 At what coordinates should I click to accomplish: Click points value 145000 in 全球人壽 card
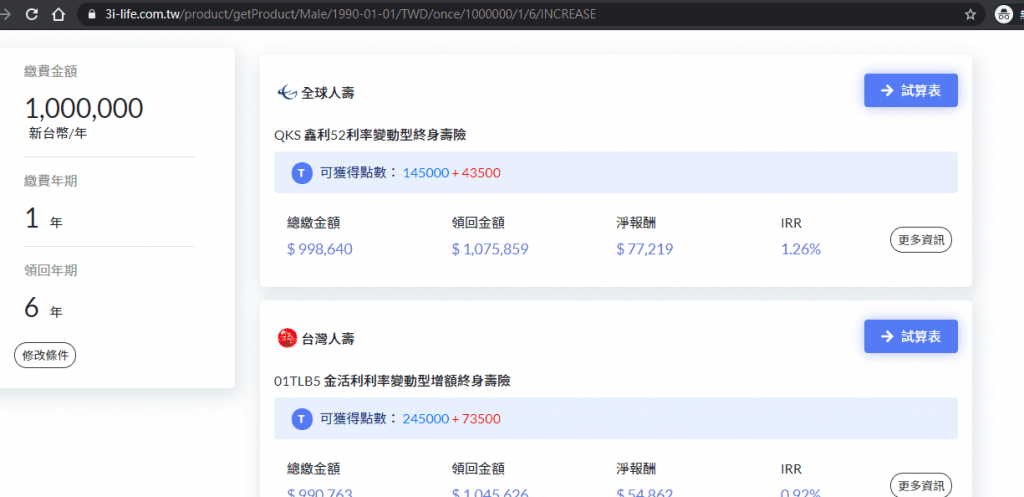426,173
